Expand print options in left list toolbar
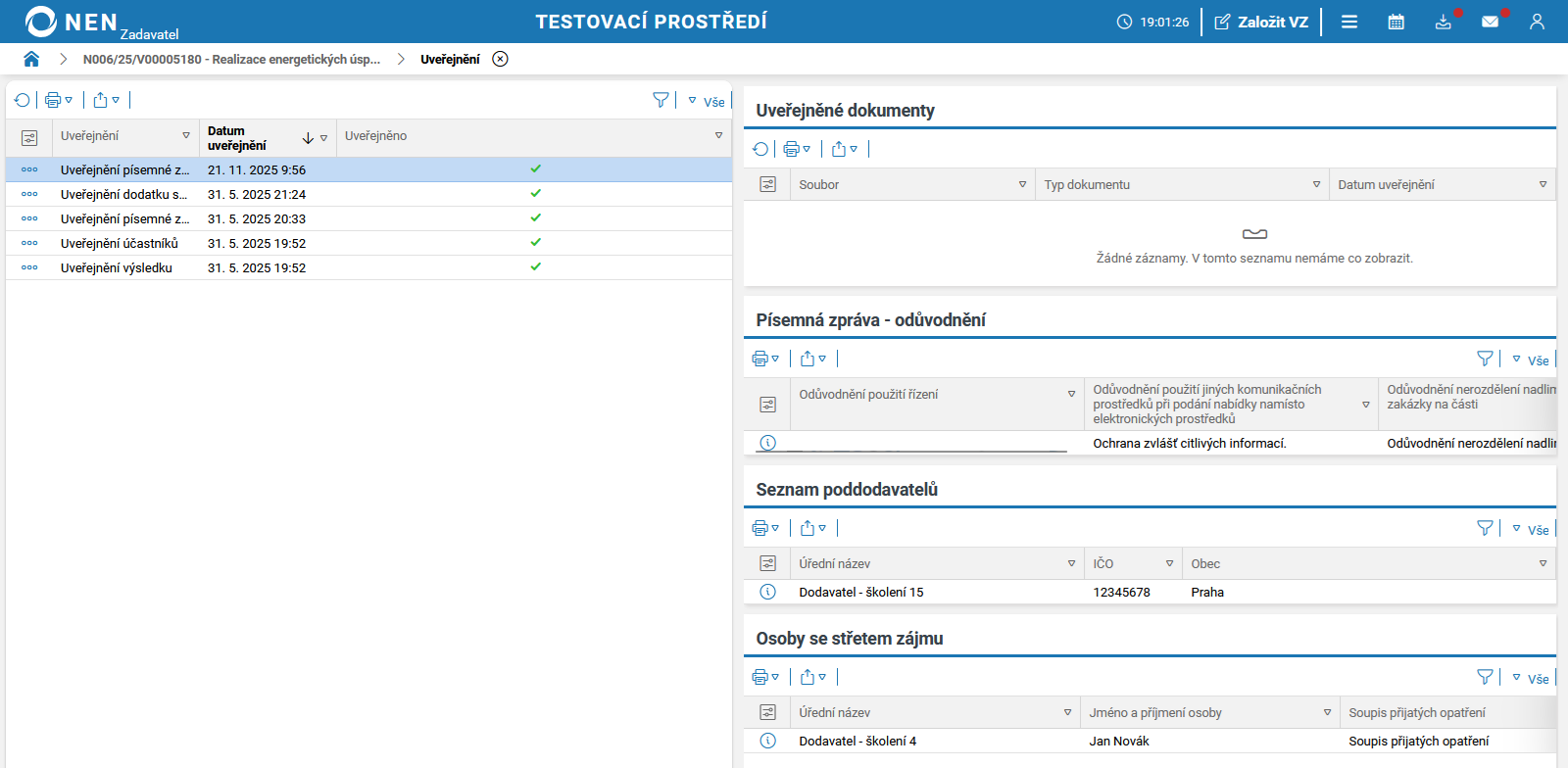Viewport: 1568px width, 768px height. [x=59, y=100]
